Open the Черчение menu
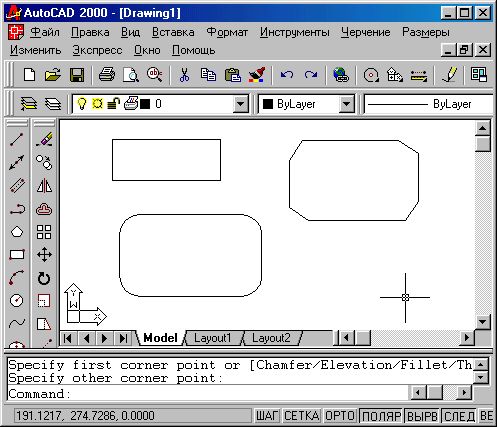This screenshot has width=497, height=427. pos(365,32)
